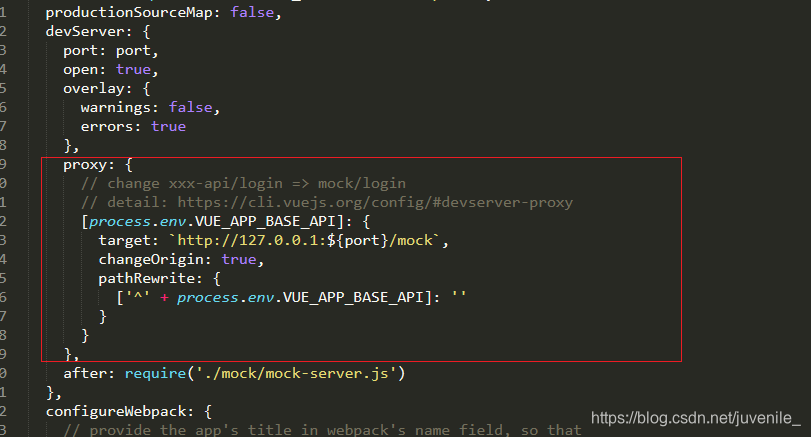
Task: Click the pathRewrite key
Action: 146,278
